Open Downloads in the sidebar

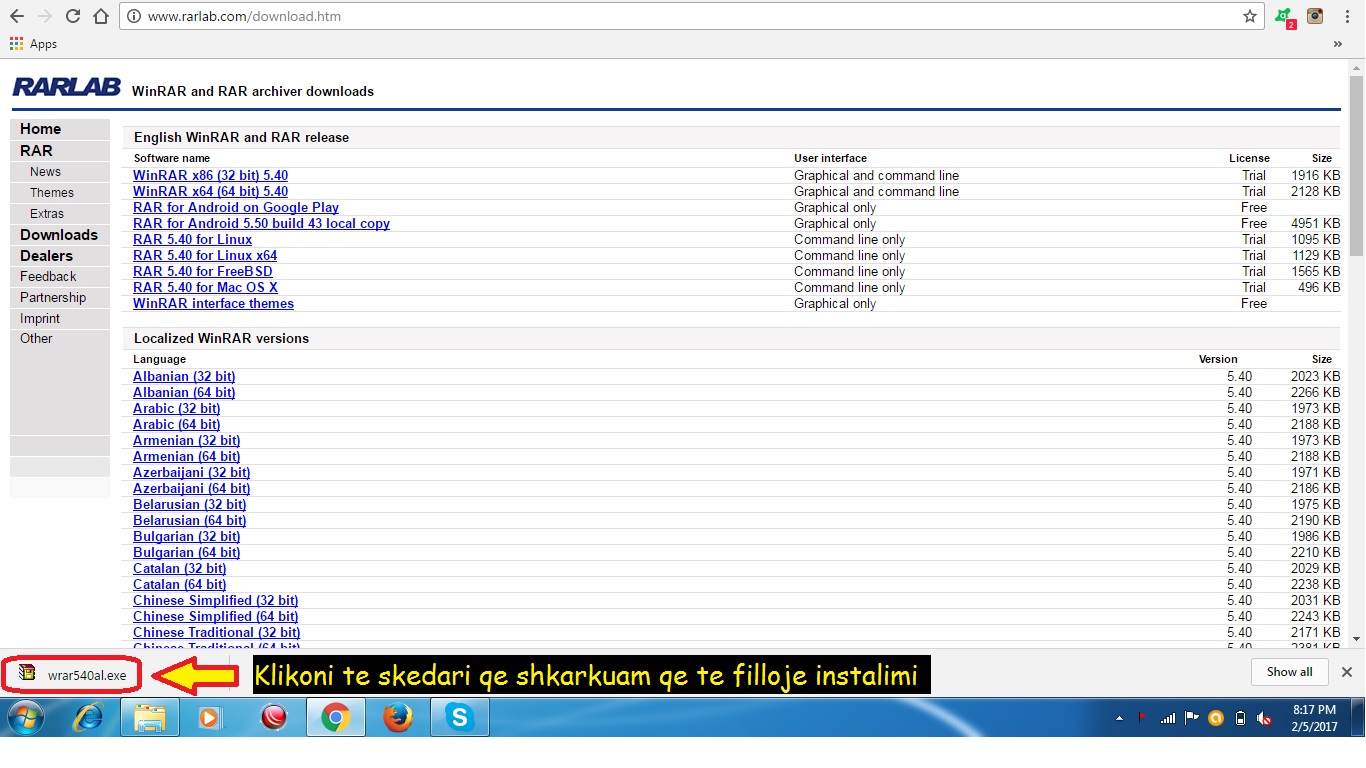click(x=60, y=235)
